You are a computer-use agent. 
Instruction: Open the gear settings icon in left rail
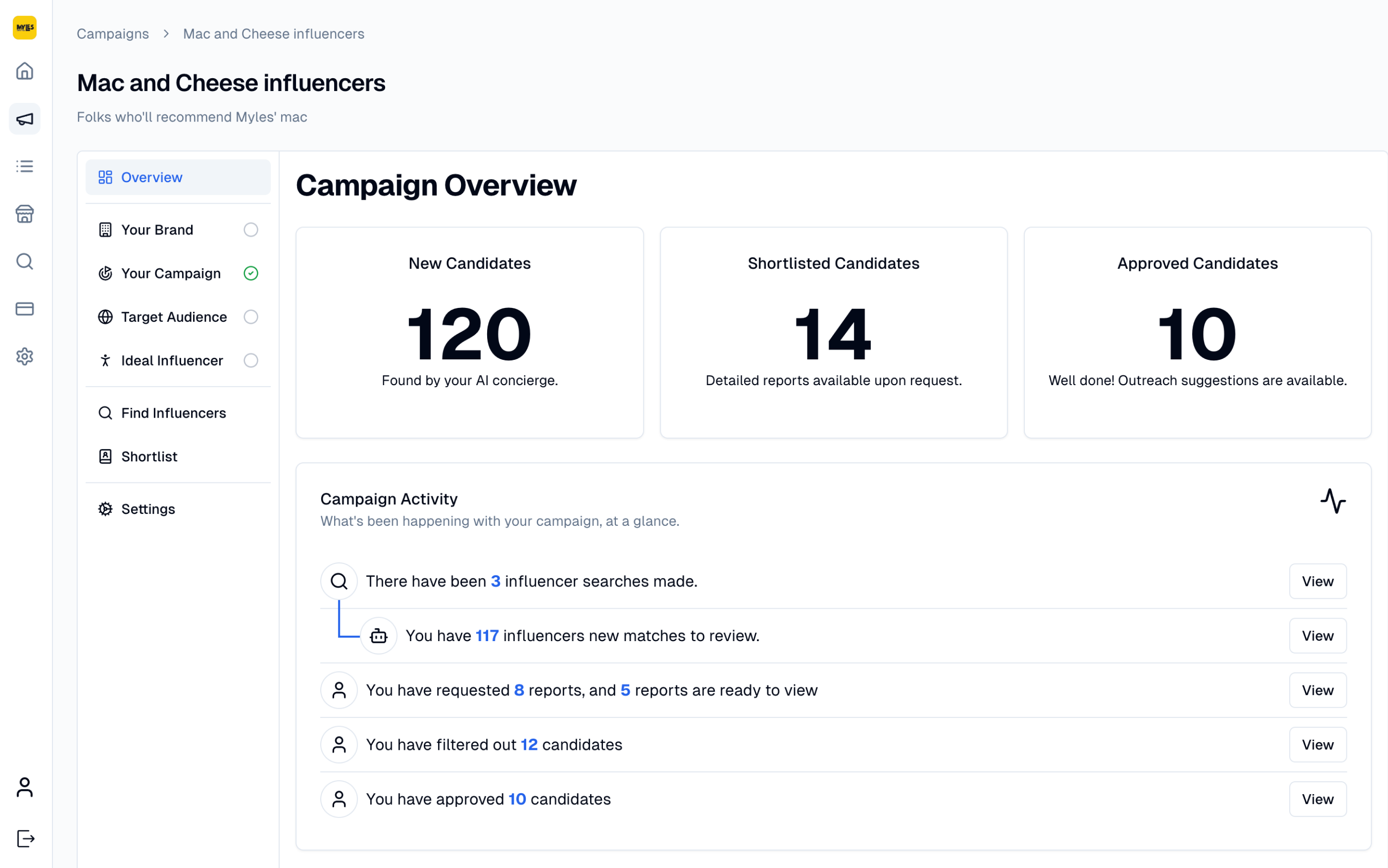25,357
